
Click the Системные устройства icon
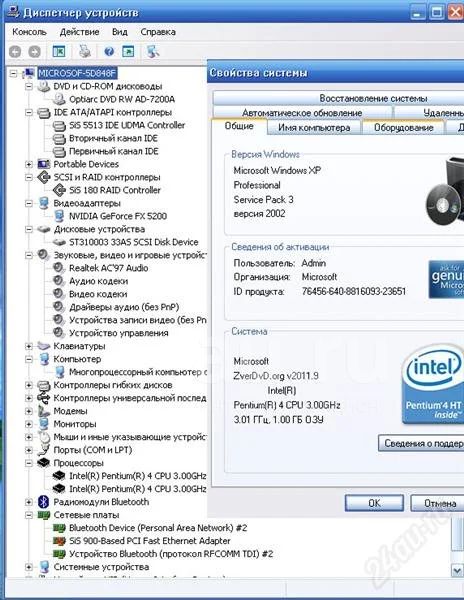coord(44,567)
